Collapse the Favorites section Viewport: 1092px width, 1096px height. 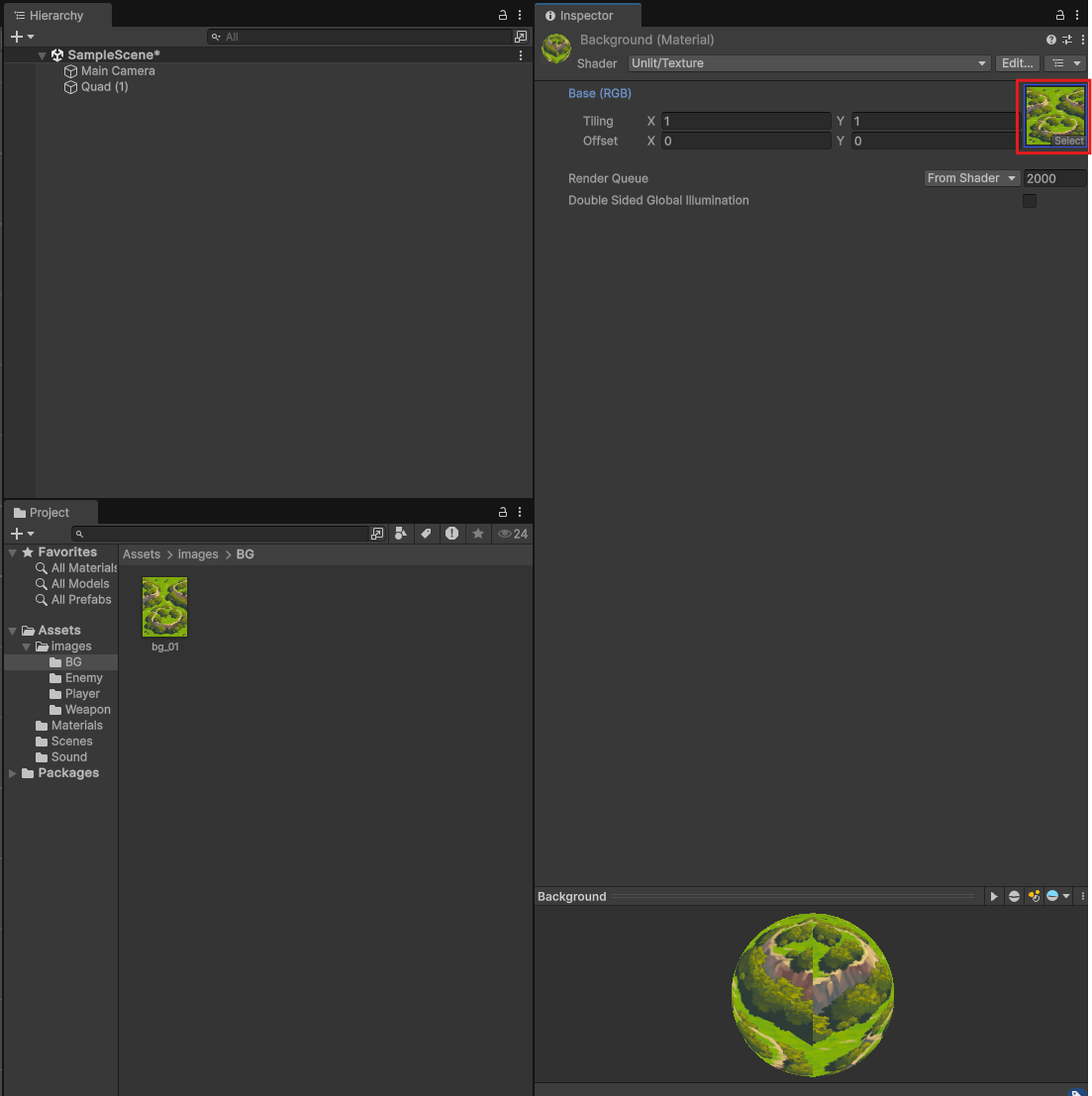click(13, 552)
